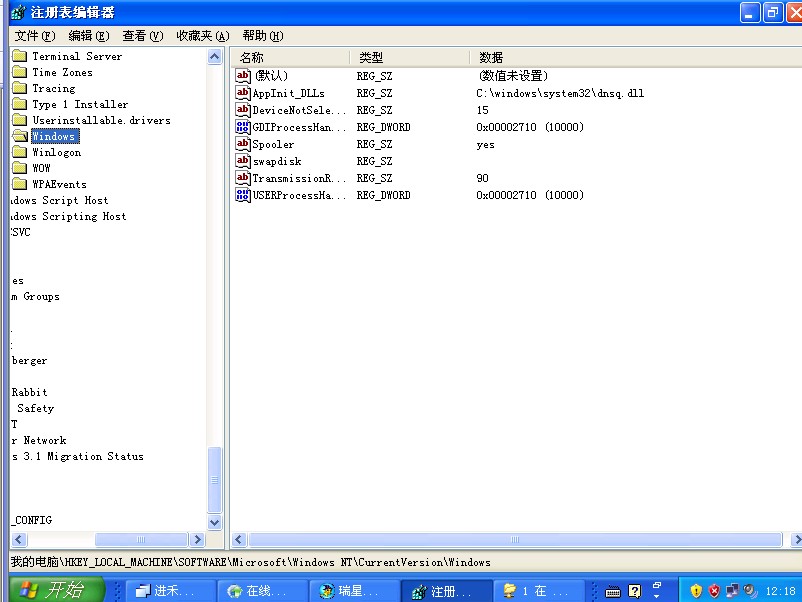This screenshot has width=802, height=602.
Task: Switch to the '1 在...' taskbar window
Action: [539, 591]
